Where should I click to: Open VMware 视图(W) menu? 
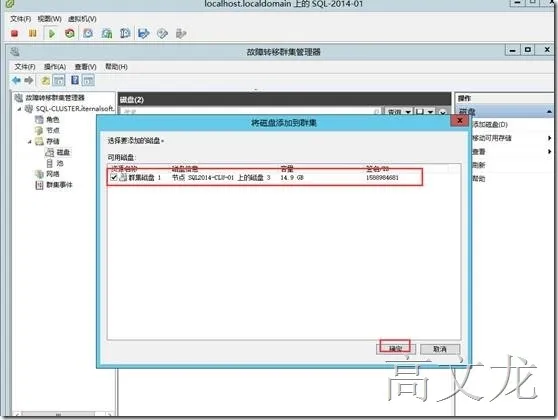49,19
